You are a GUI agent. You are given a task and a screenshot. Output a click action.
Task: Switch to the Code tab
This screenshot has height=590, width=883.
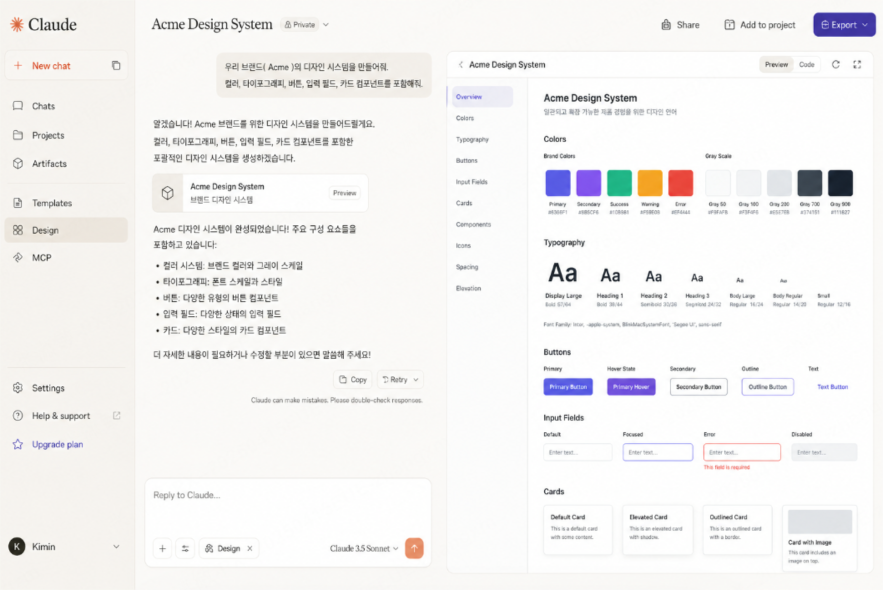pyautogui.click(x=806, y=65)
